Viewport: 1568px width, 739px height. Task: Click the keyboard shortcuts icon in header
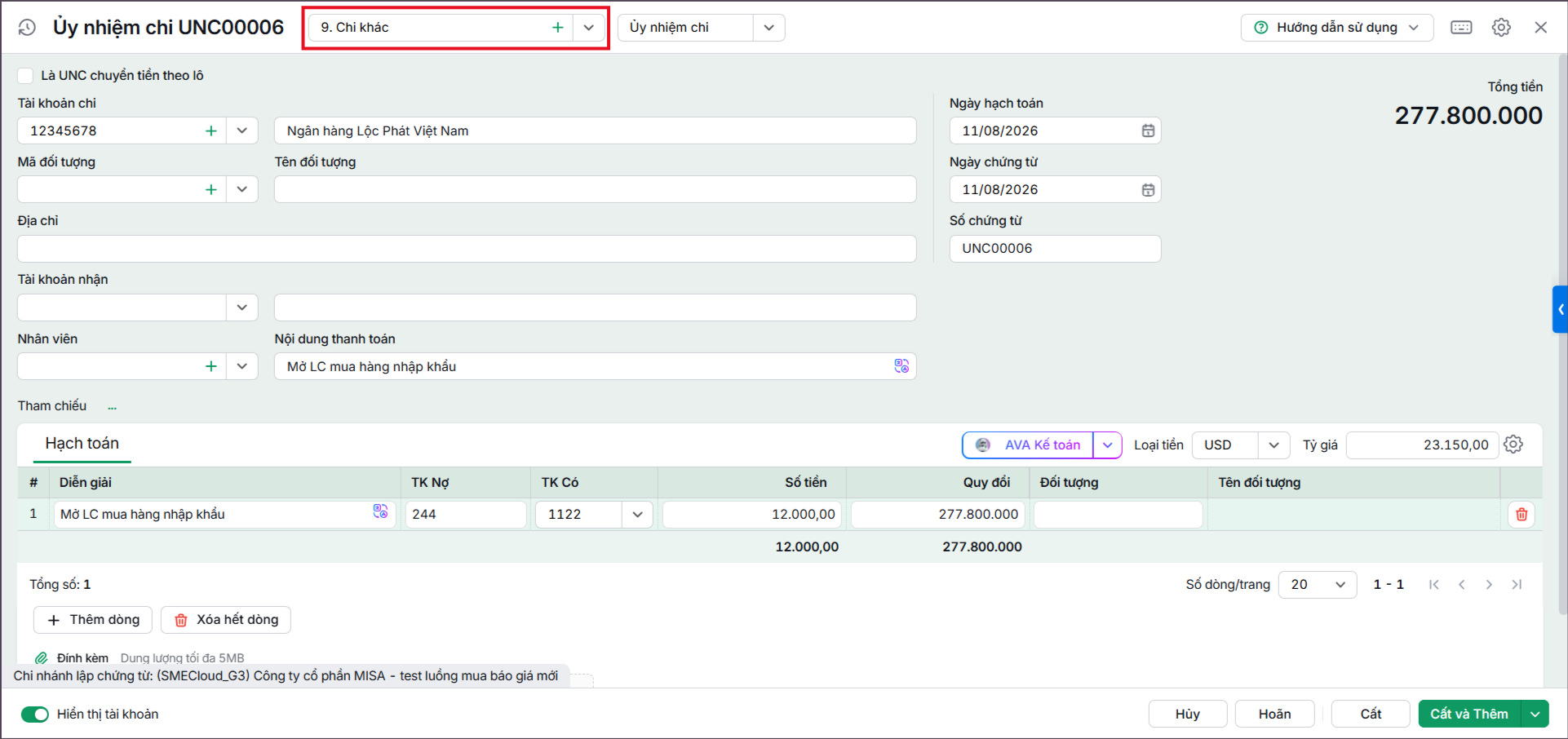tap(1461, 28)
